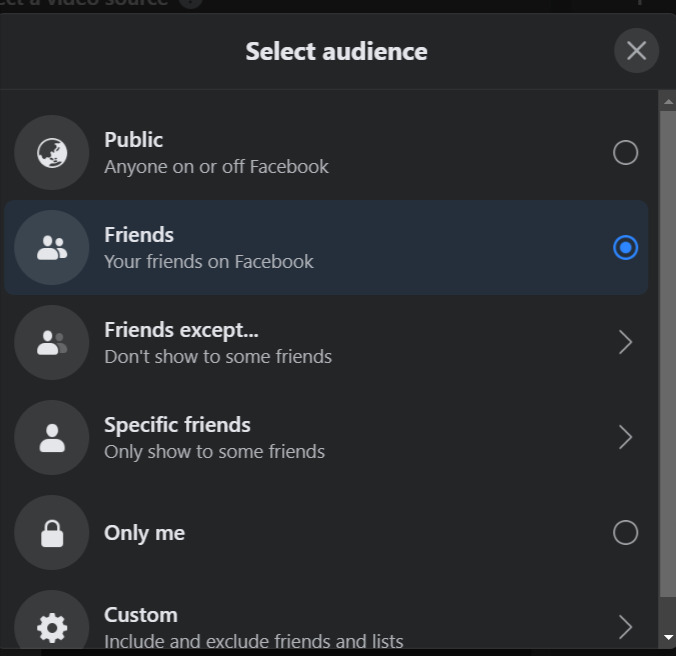The height and width of the screenshot is (656, 676).
Task: Select the Only me radio button
Action: pyautogui.click(x=626, y=533)
